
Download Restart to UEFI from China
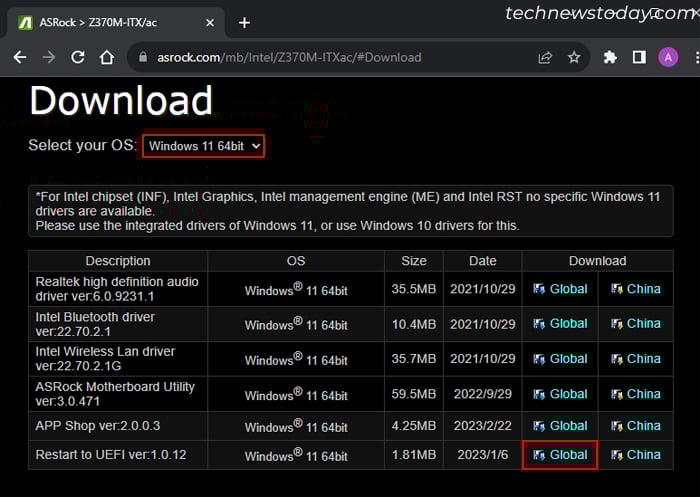pyautogui.click(x=636, y=455)
